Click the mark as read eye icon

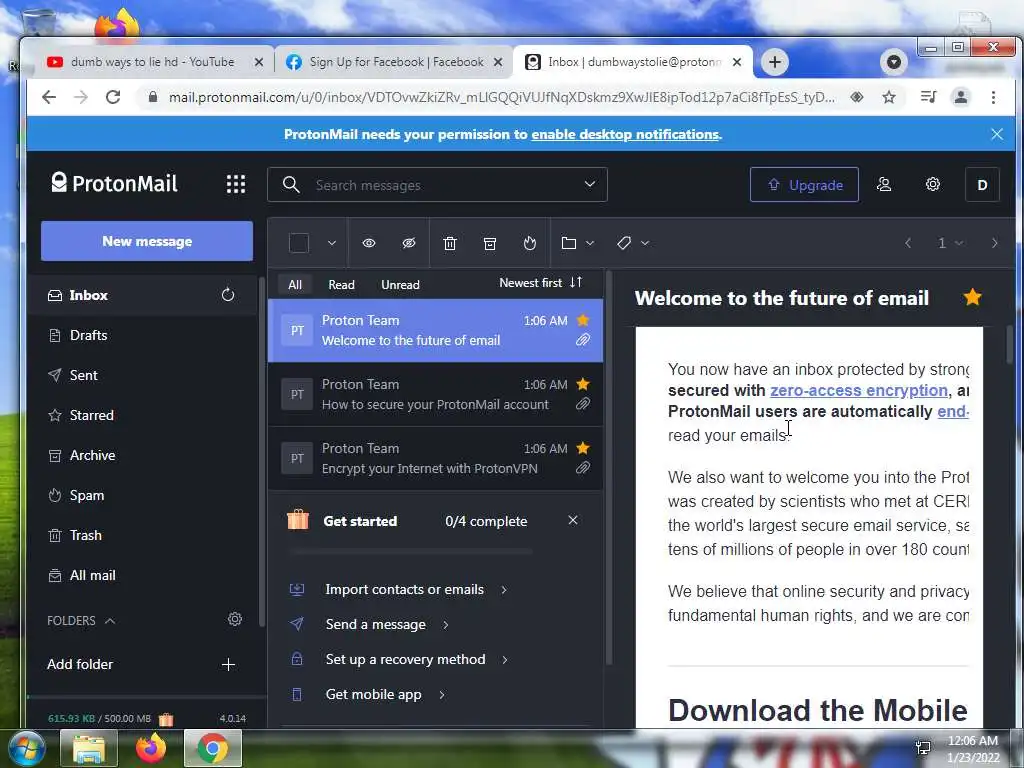click(369, 243)
